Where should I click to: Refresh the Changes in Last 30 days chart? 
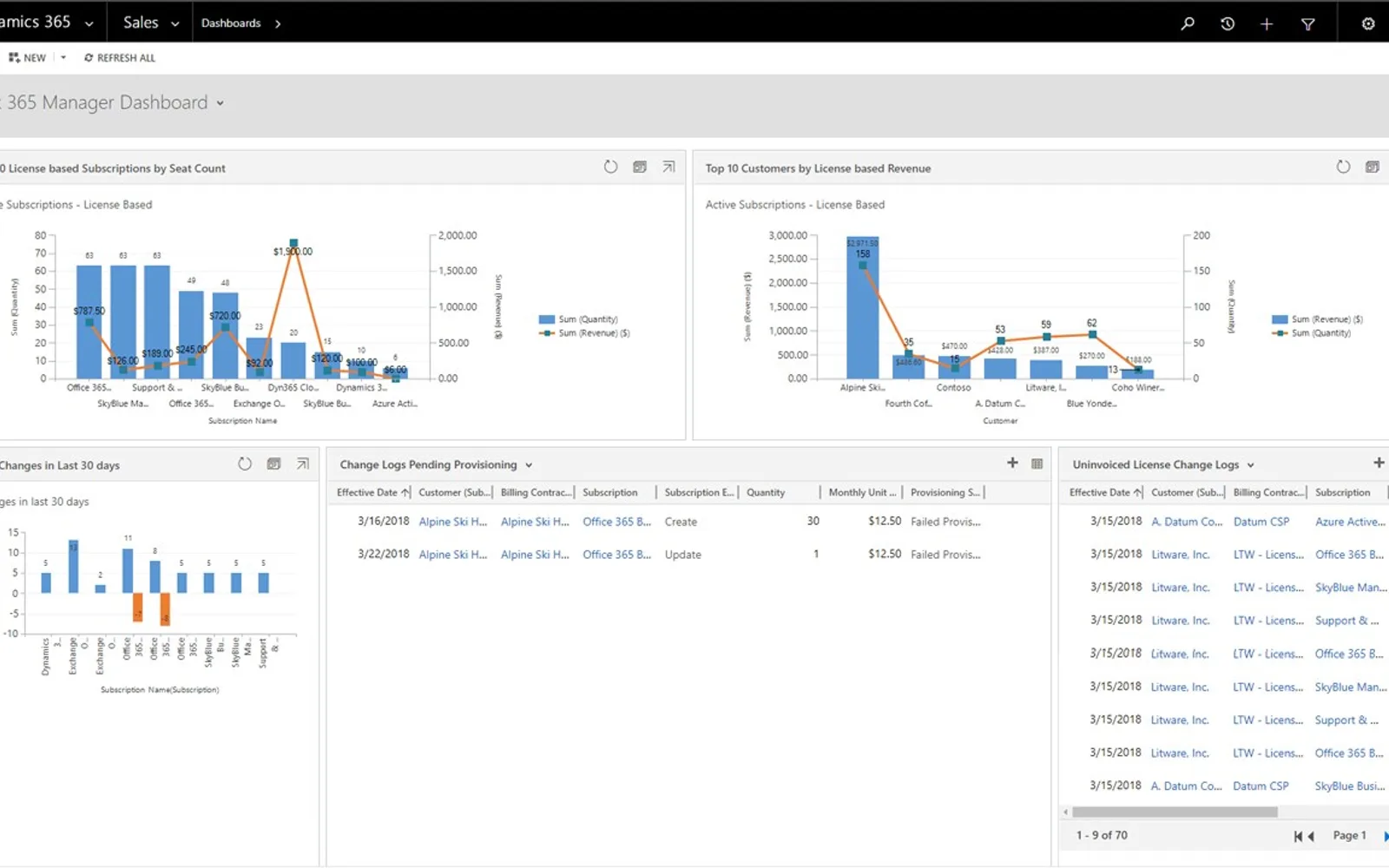point(245,464)
